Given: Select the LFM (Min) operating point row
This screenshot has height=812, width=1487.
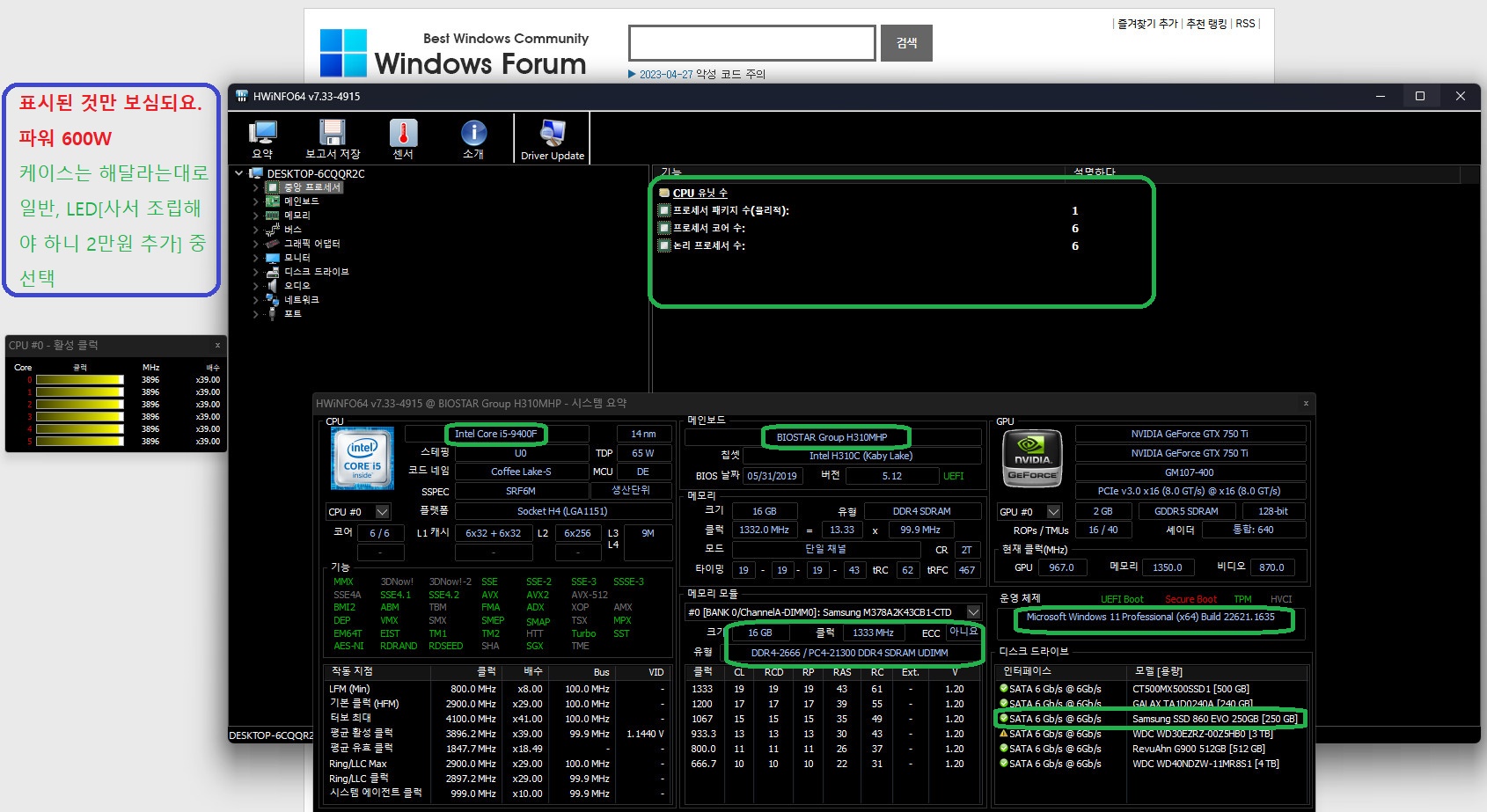Looking at the screenshot, I should [497, 689].
